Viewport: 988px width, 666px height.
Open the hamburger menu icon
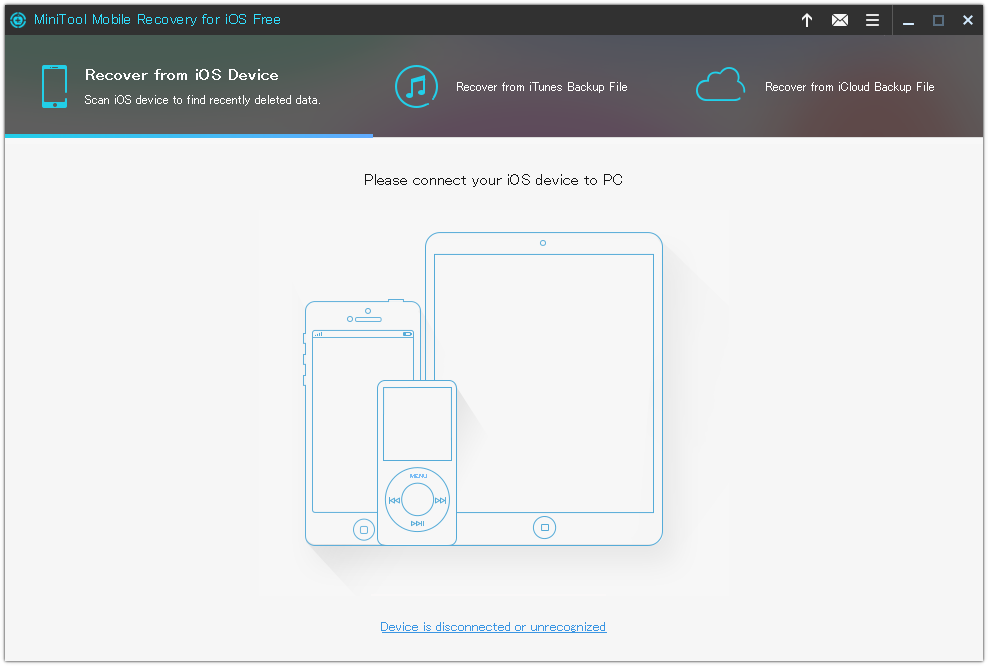872,20
